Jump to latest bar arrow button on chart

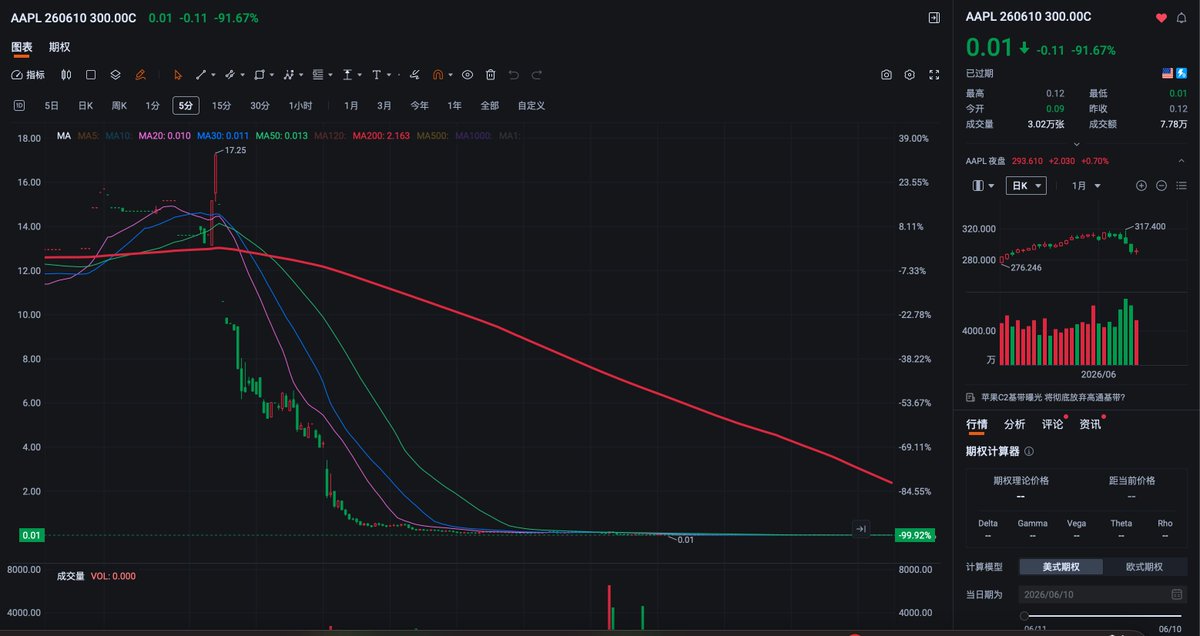[861, 528]
